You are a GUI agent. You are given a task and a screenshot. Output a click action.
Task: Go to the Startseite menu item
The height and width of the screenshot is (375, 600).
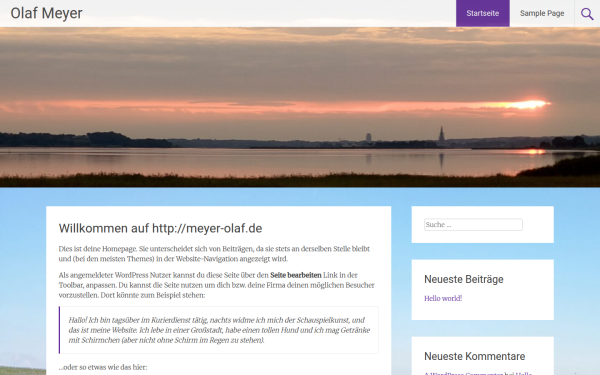tap(483, 13)
